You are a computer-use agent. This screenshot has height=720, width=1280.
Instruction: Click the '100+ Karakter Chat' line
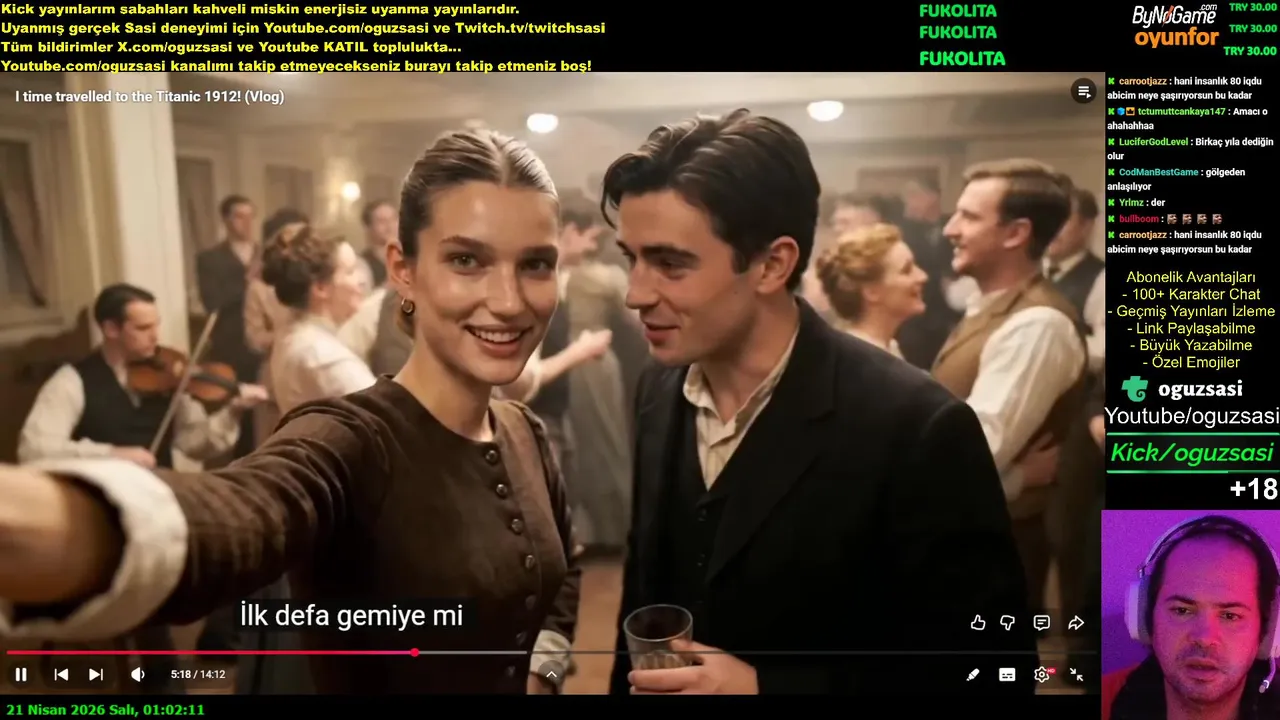pyautogui.click(x=1191, y=294)
